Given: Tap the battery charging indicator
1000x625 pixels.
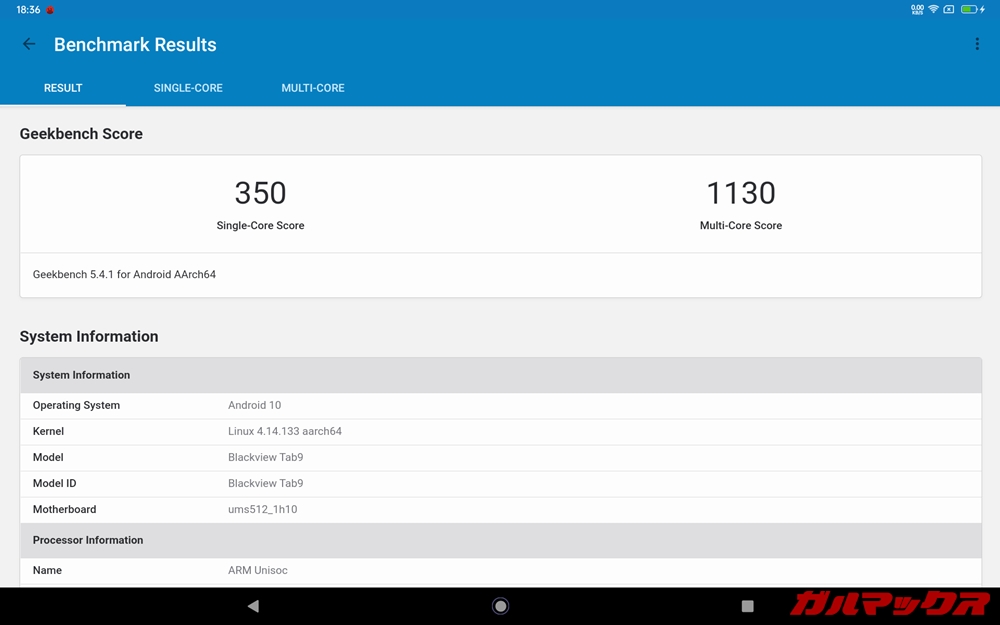Looking at the screenshot, I should click(x=972, y=9).
